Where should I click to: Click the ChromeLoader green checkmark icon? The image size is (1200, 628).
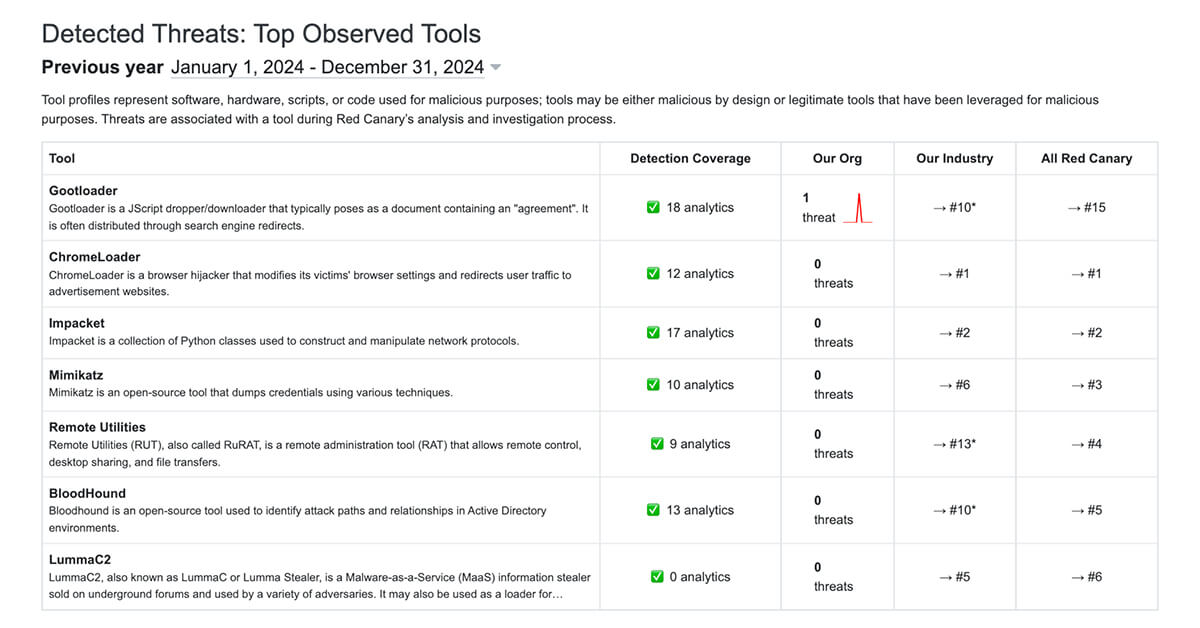(x=653, y=274)
